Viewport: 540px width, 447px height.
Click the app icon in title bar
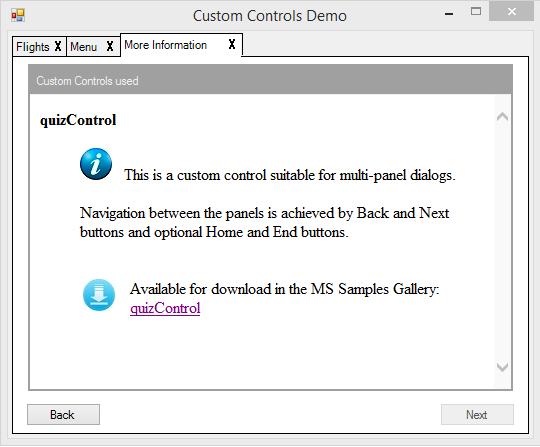tap(18, 15)
